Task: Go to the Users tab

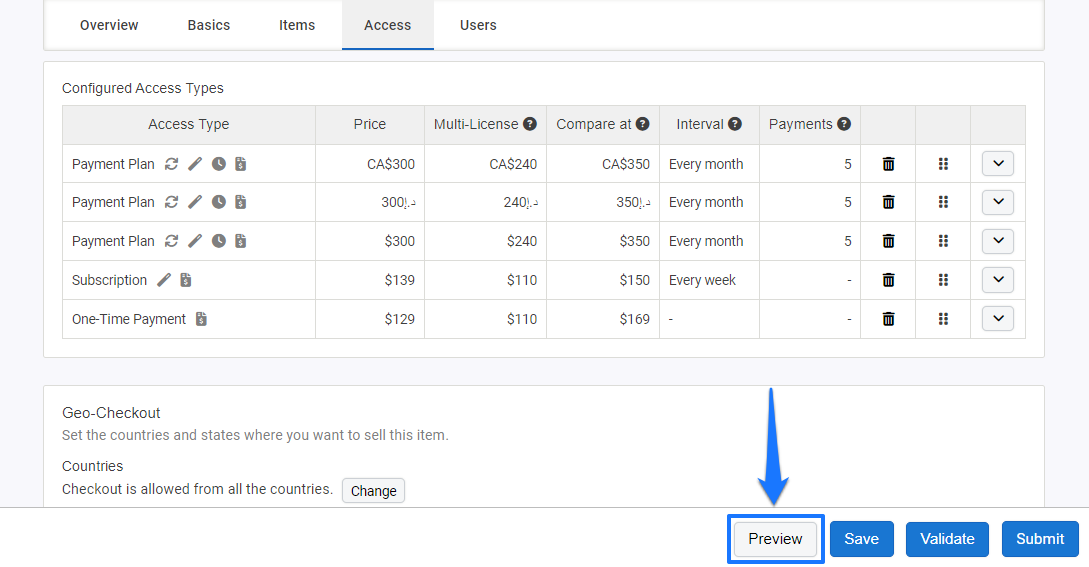Action: coord(479,25)
